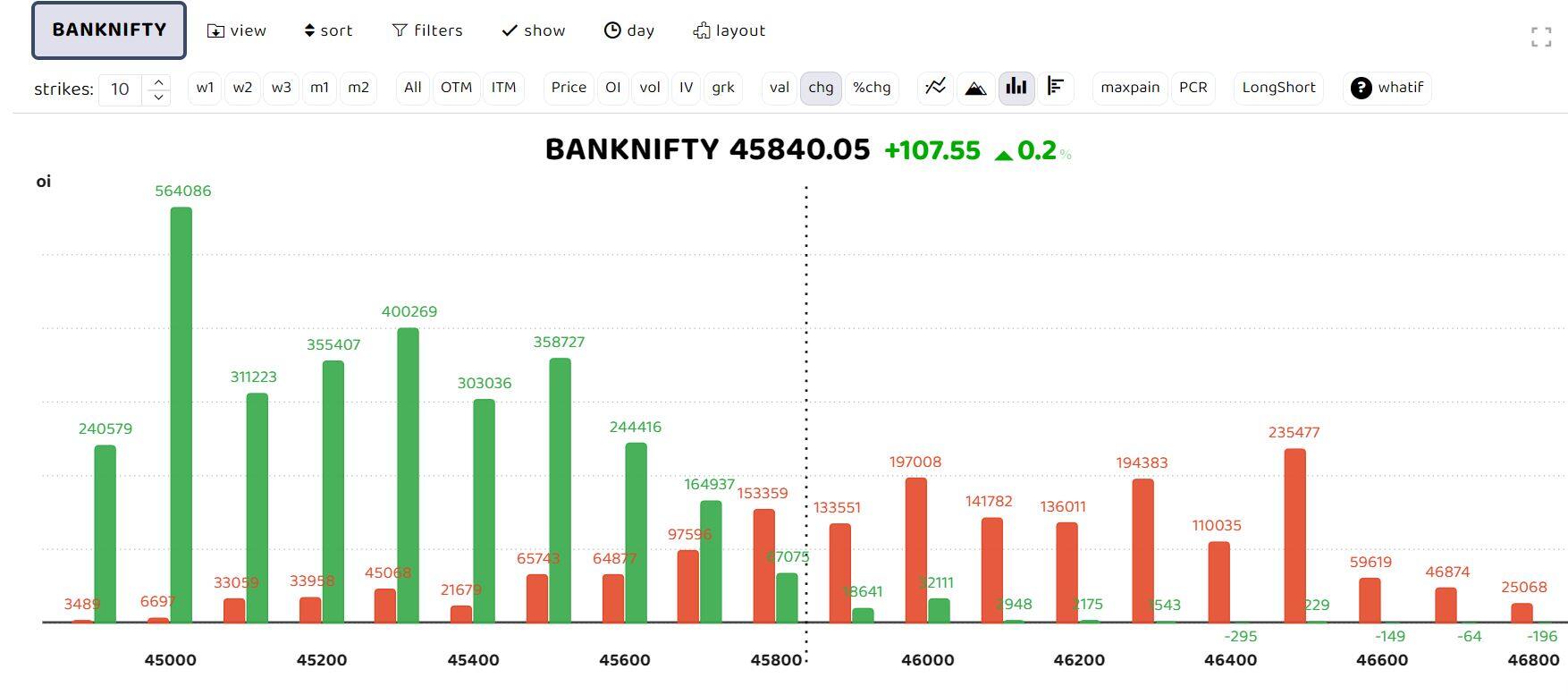Open the day dropdown menu
The image size is (1568, 695).
coord(629,30)
